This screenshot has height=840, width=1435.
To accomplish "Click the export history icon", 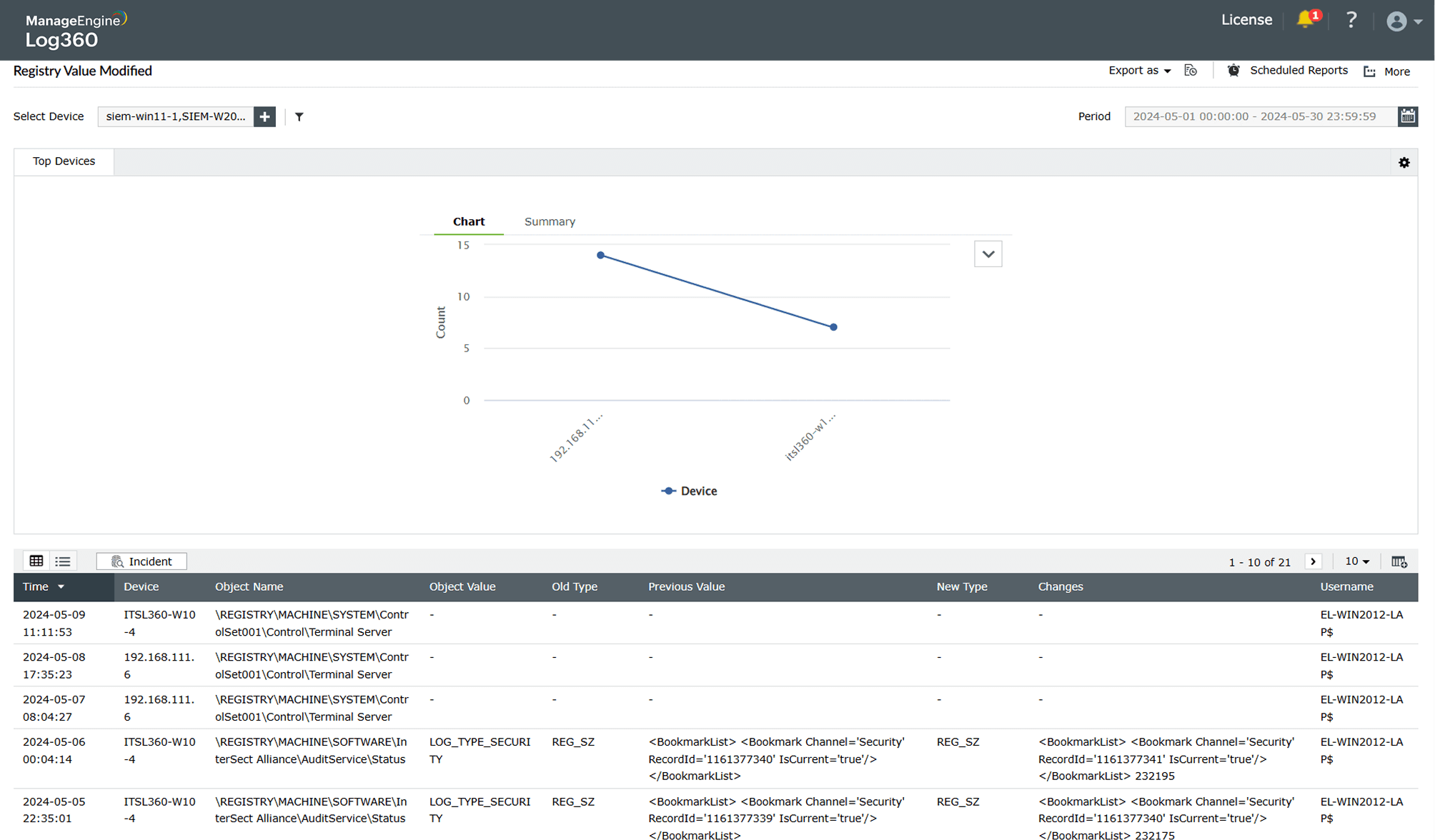I will (x=1191, y=71).
